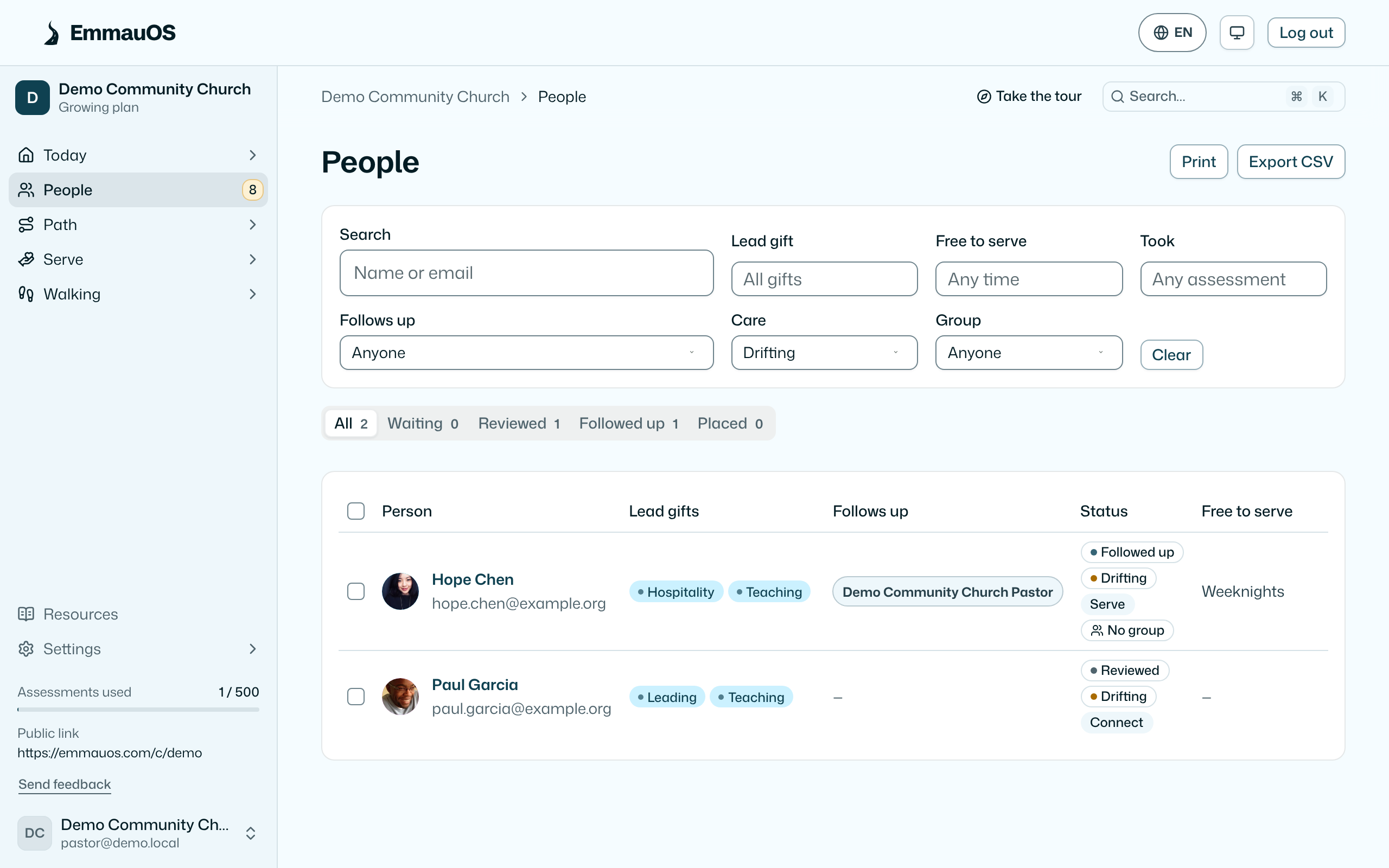Click the No group people icon chip
1389x868 pixels.
click(1127, 630)
